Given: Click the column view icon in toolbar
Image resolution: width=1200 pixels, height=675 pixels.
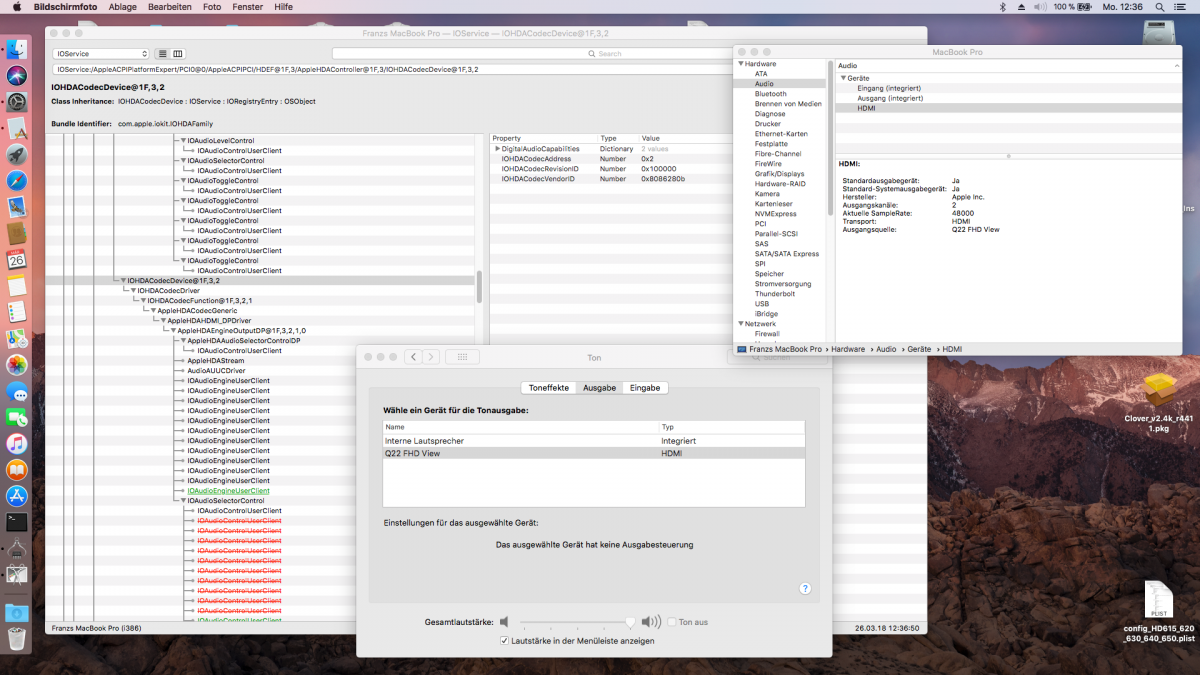Looking at the screenshot, I should (x=178, y=53).
